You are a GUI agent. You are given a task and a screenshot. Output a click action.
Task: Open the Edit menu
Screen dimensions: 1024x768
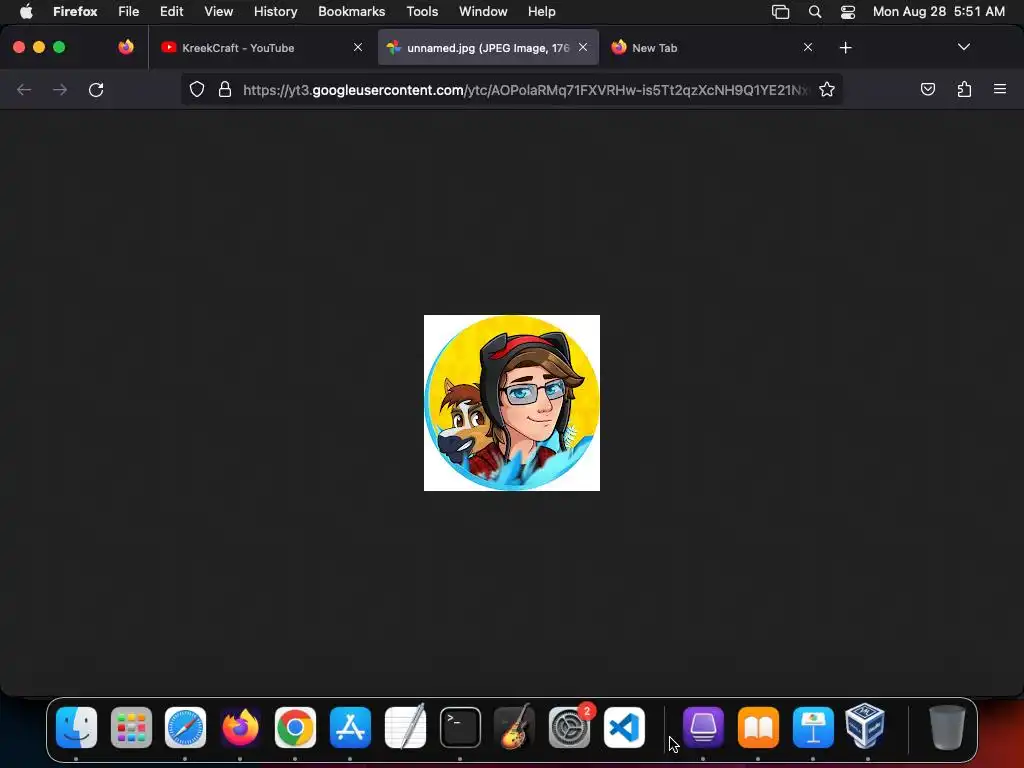(172, 11)
